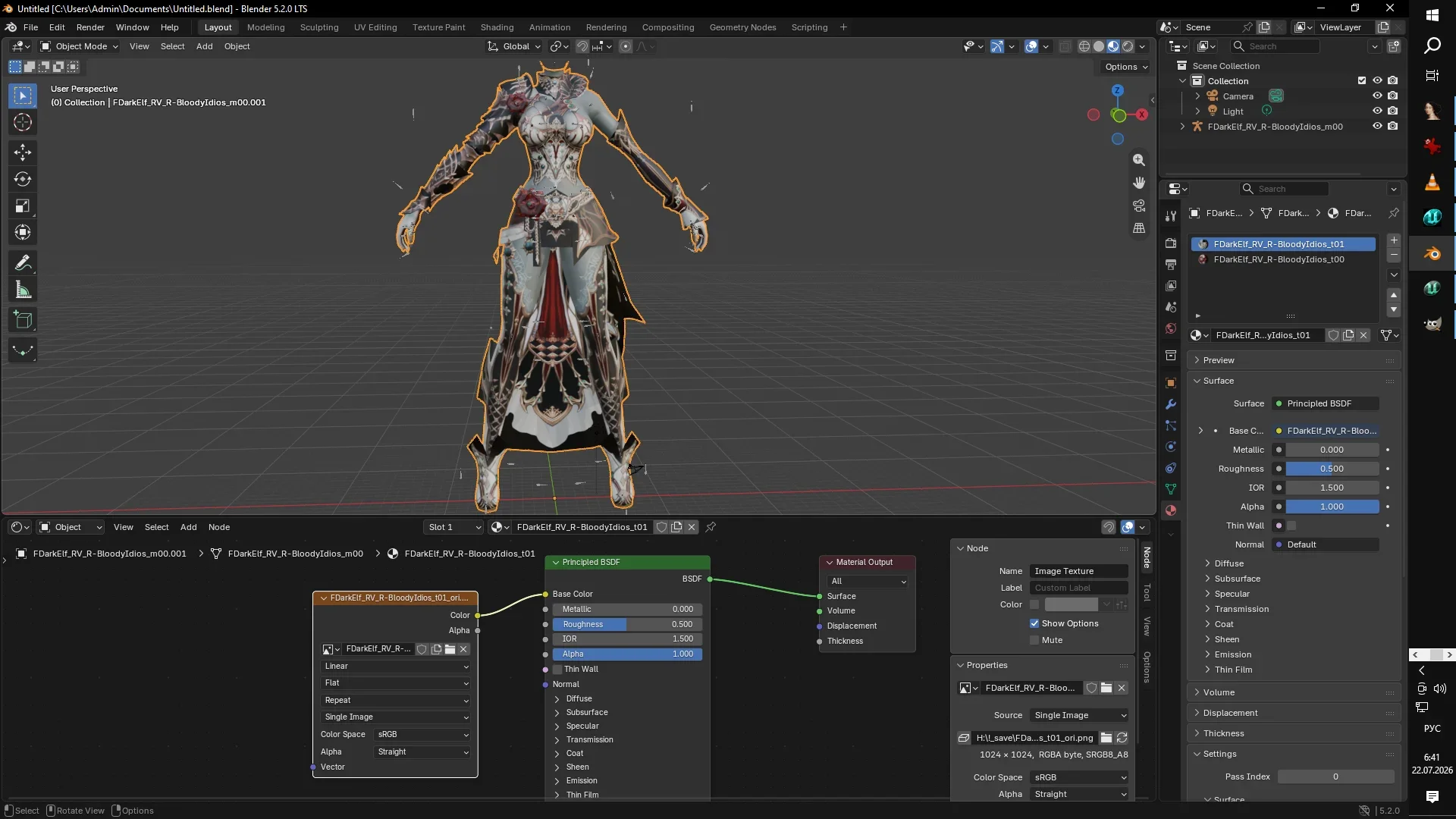This screenshot has height=819, width=1456.
Task: Switch to orthographic/perspective grid icon
Action: tap(1139, 228)
